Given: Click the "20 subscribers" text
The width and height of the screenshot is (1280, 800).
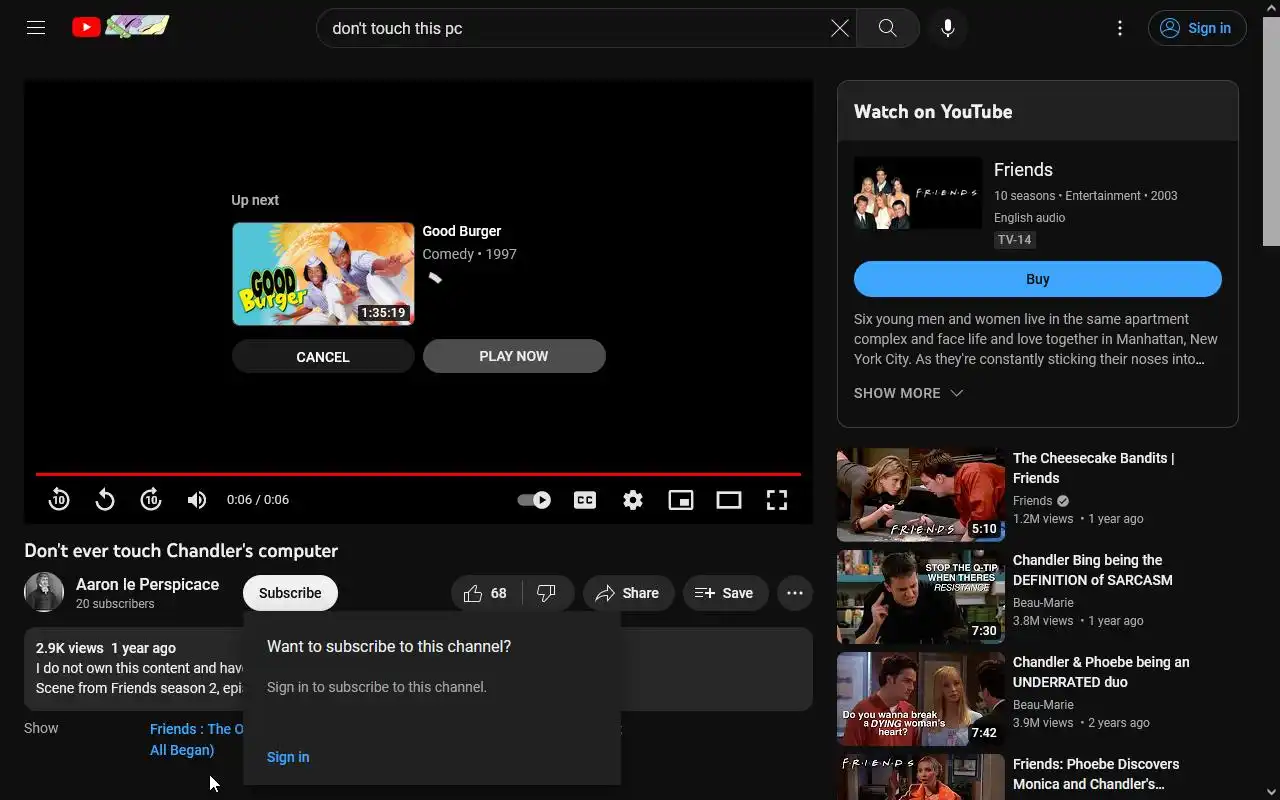Looking at the screenshot, I should (115, 604).
